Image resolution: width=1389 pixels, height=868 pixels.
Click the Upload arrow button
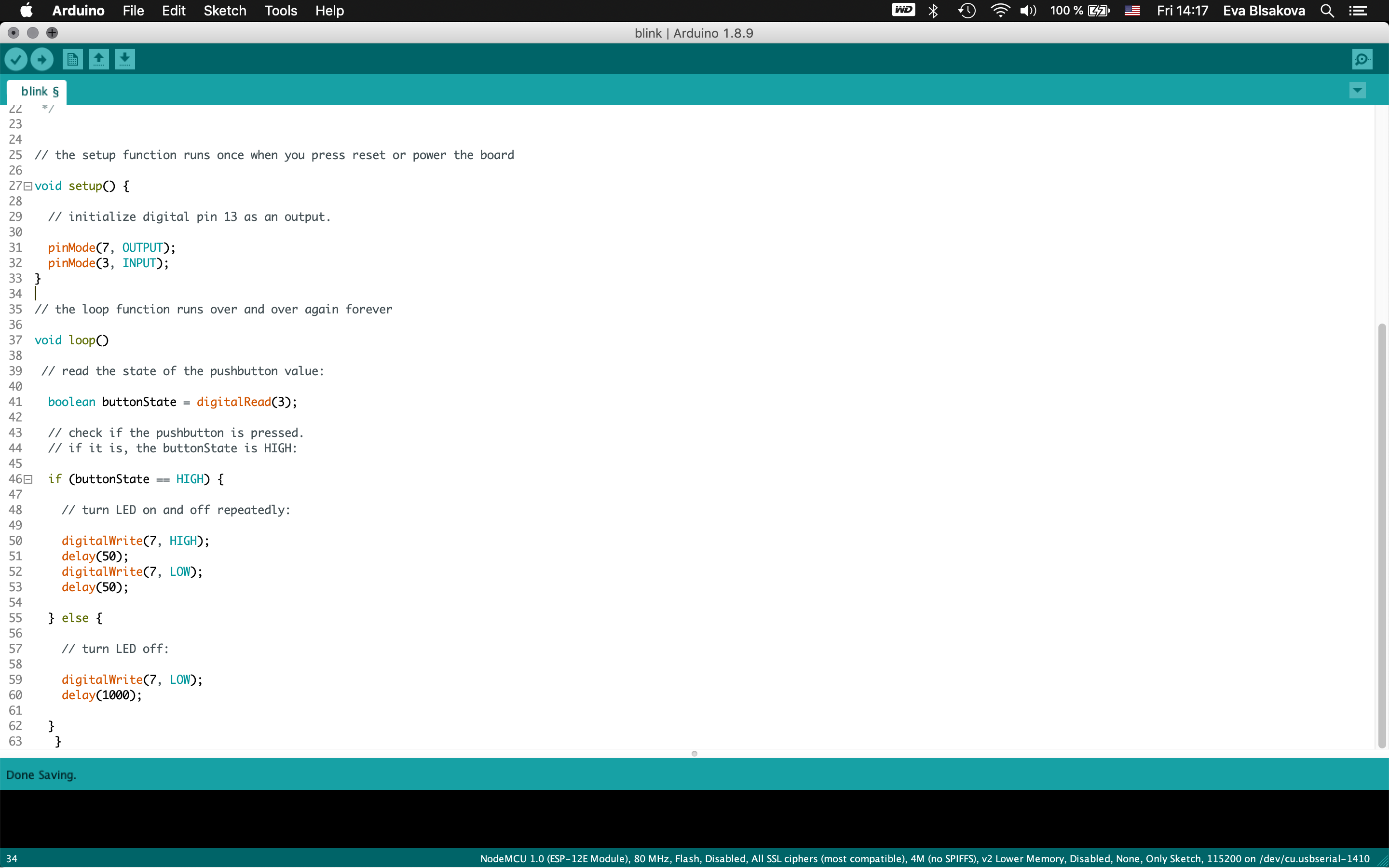42,59
